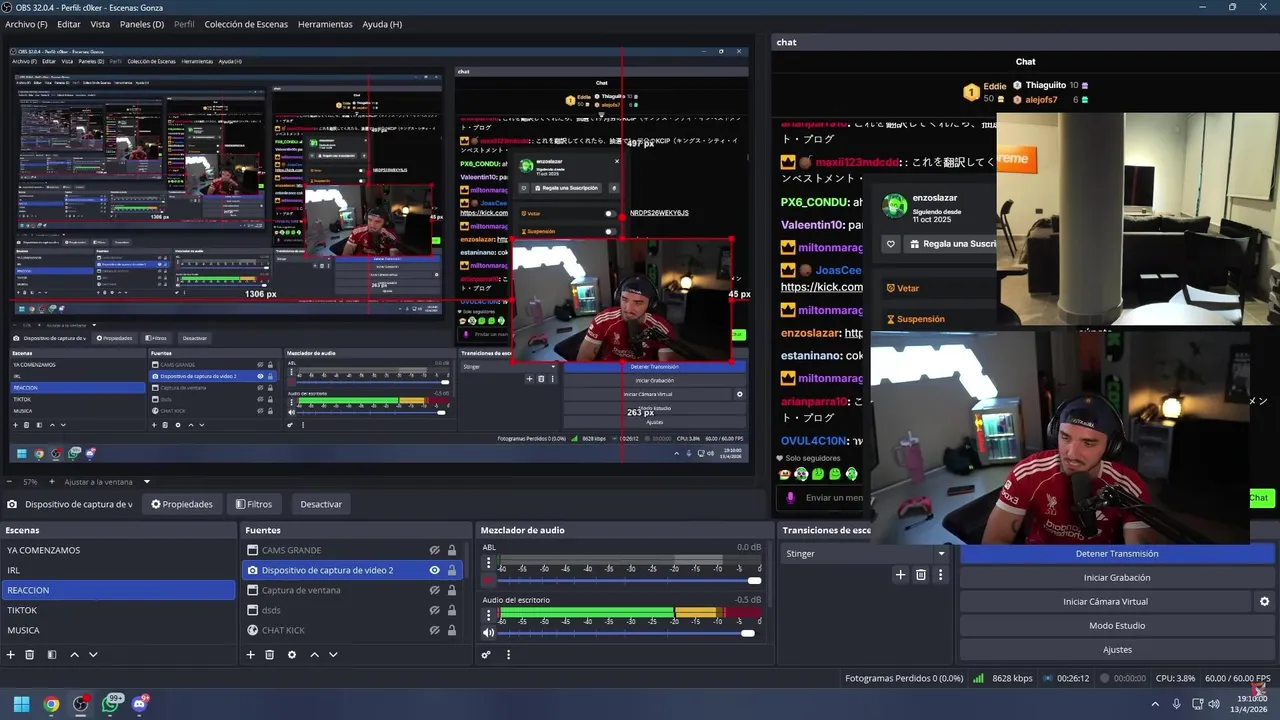Show hidden system tray icons
Screen dimensions: 1280x720
(1155, 704)
